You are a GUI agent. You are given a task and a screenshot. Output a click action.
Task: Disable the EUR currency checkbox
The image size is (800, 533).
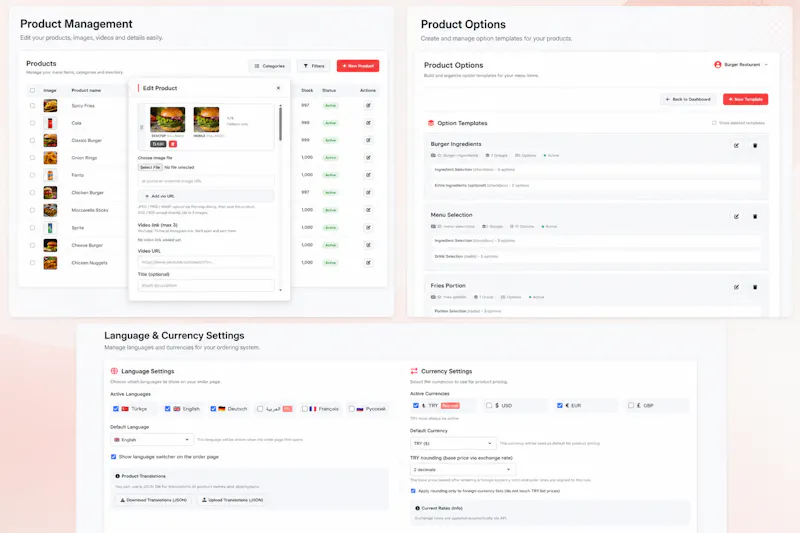[560, 405]
